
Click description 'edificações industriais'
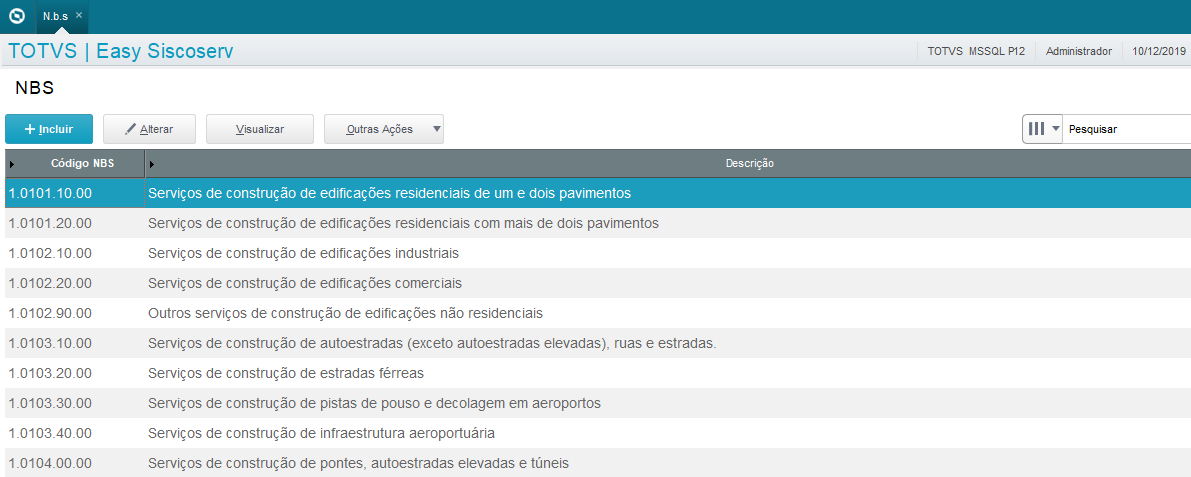tap(390, 253)
